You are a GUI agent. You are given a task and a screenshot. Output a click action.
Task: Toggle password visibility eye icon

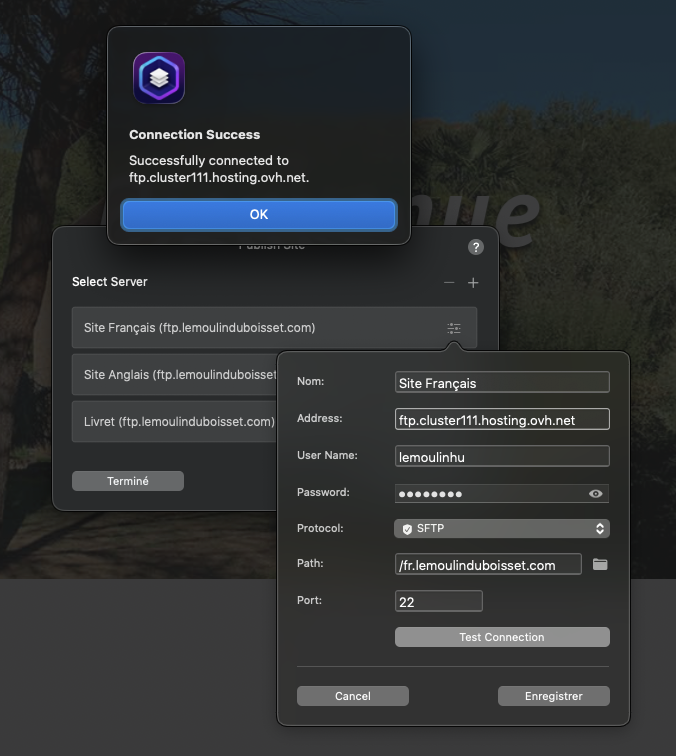(596, 493)
